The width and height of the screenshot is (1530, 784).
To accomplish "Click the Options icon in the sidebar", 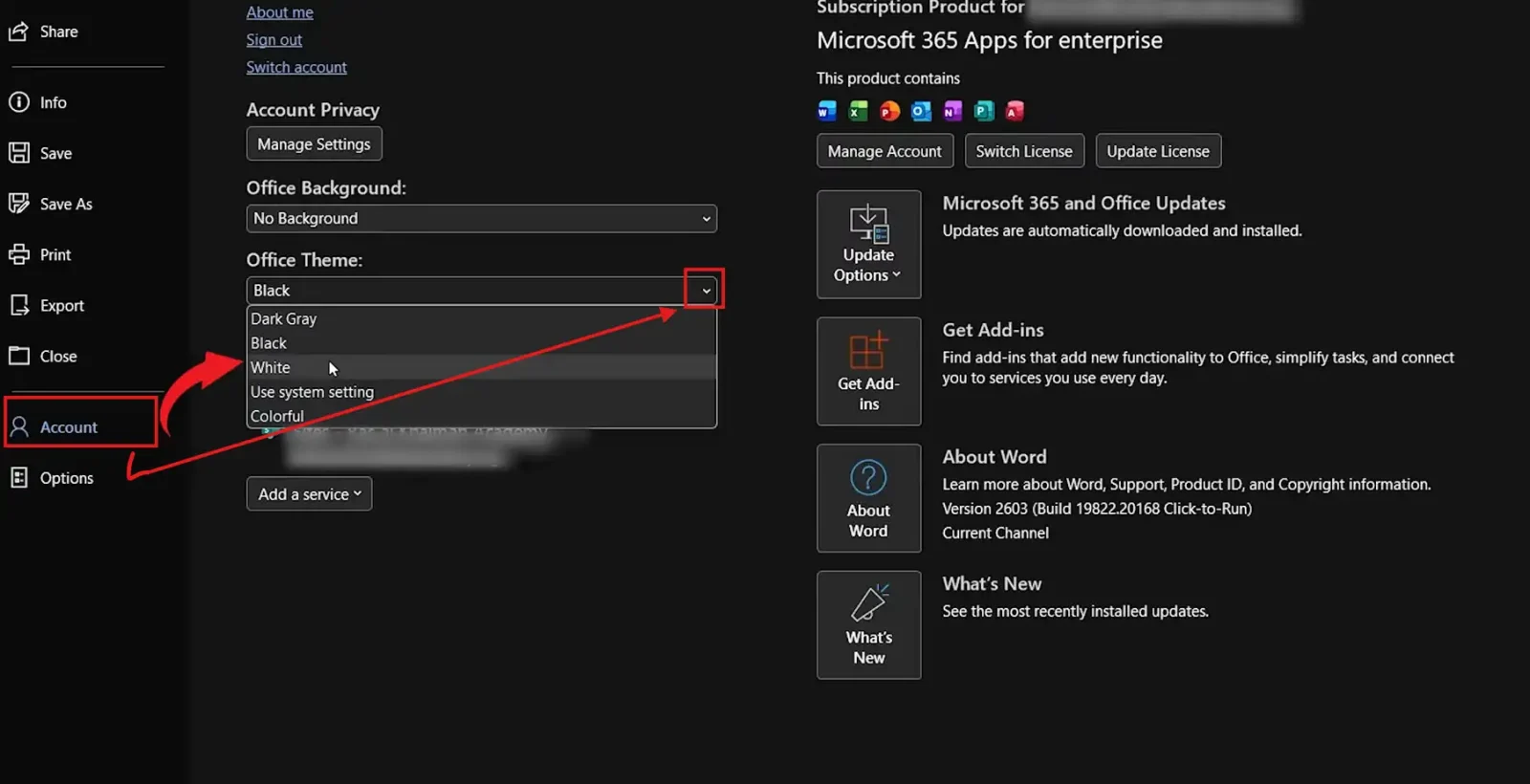I will tap(19, 477).
